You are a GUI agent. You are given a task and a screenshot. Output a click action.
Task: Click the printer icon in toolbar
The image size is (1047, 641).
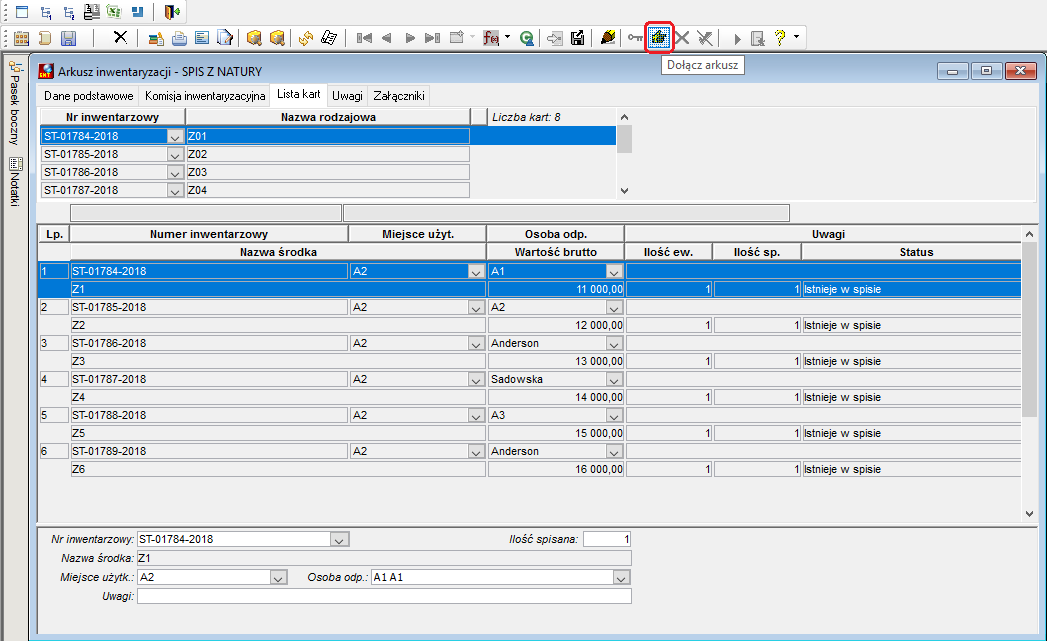click(179, 38)
